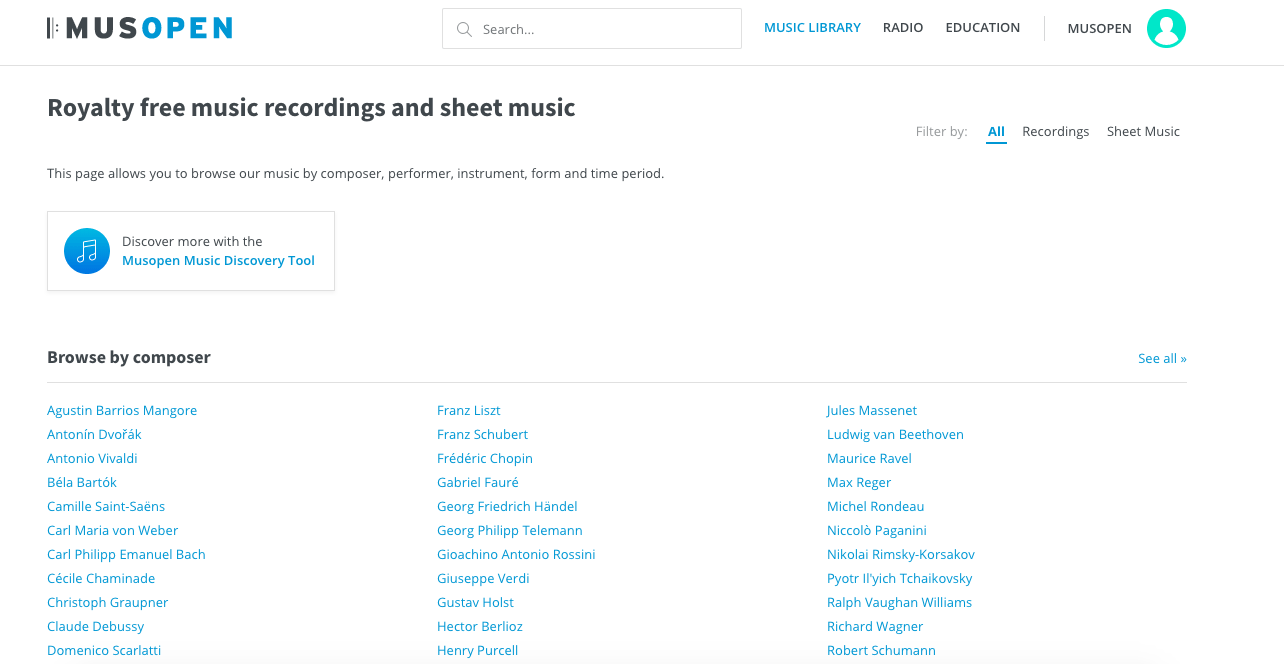Open the user avatar profile icon
The image size is (1284, 664).
tap(1166, 28)
